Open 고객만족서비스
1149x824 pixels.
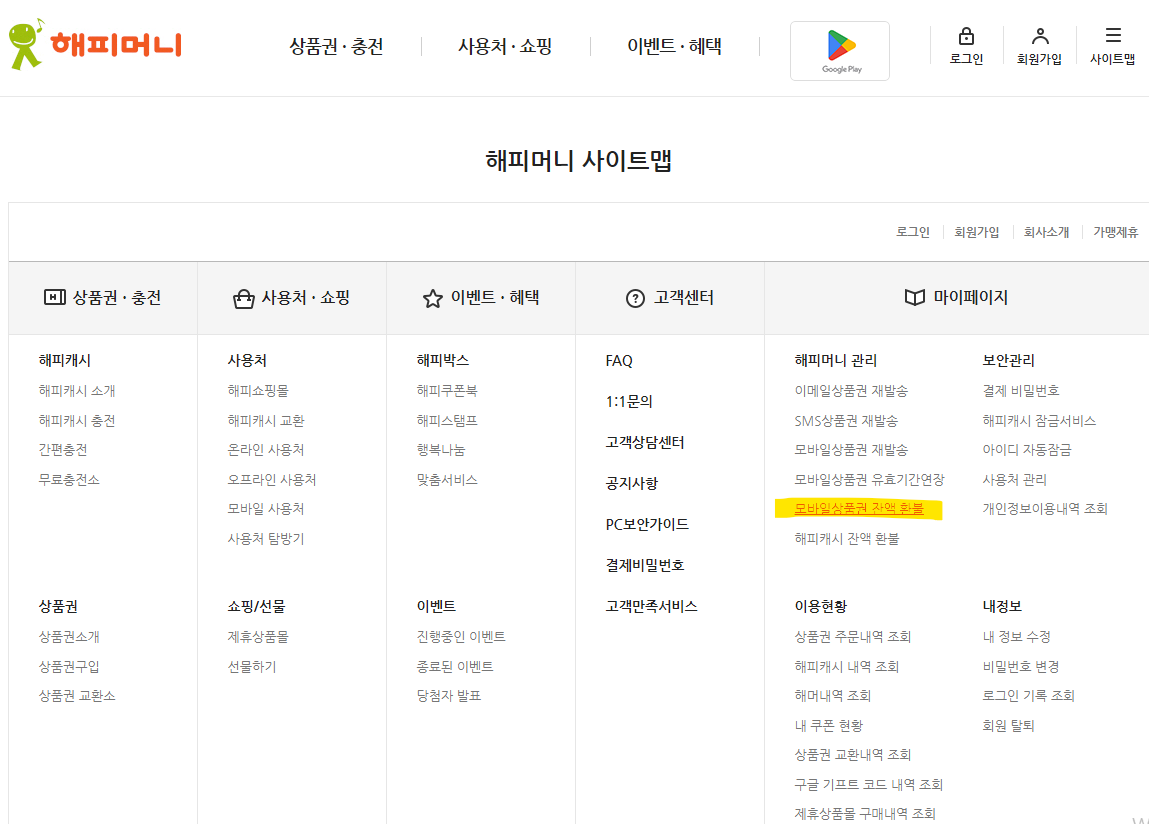(x=651, y=606)
